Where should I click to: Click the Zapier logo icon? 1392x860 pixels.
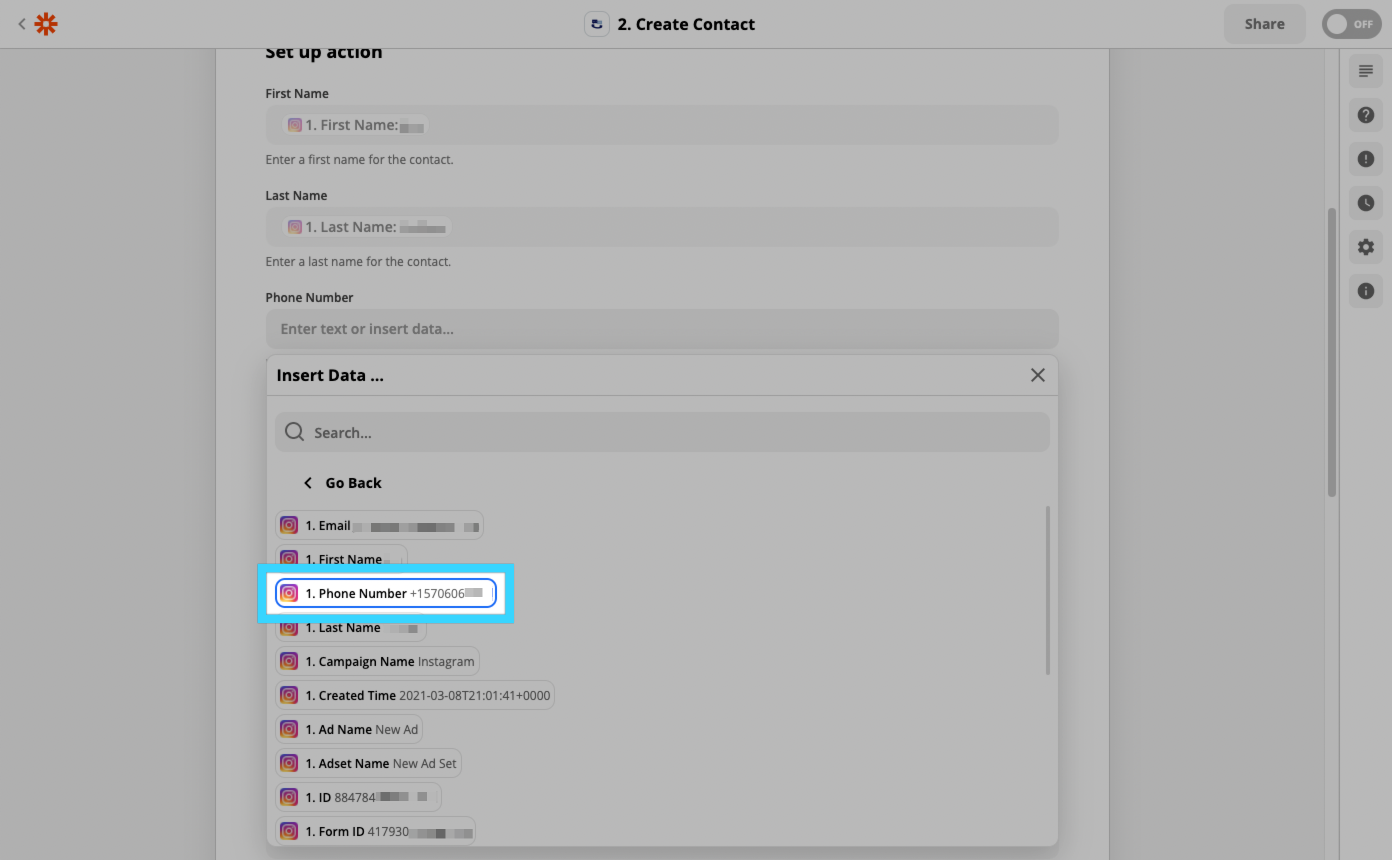tap(46, 24)
